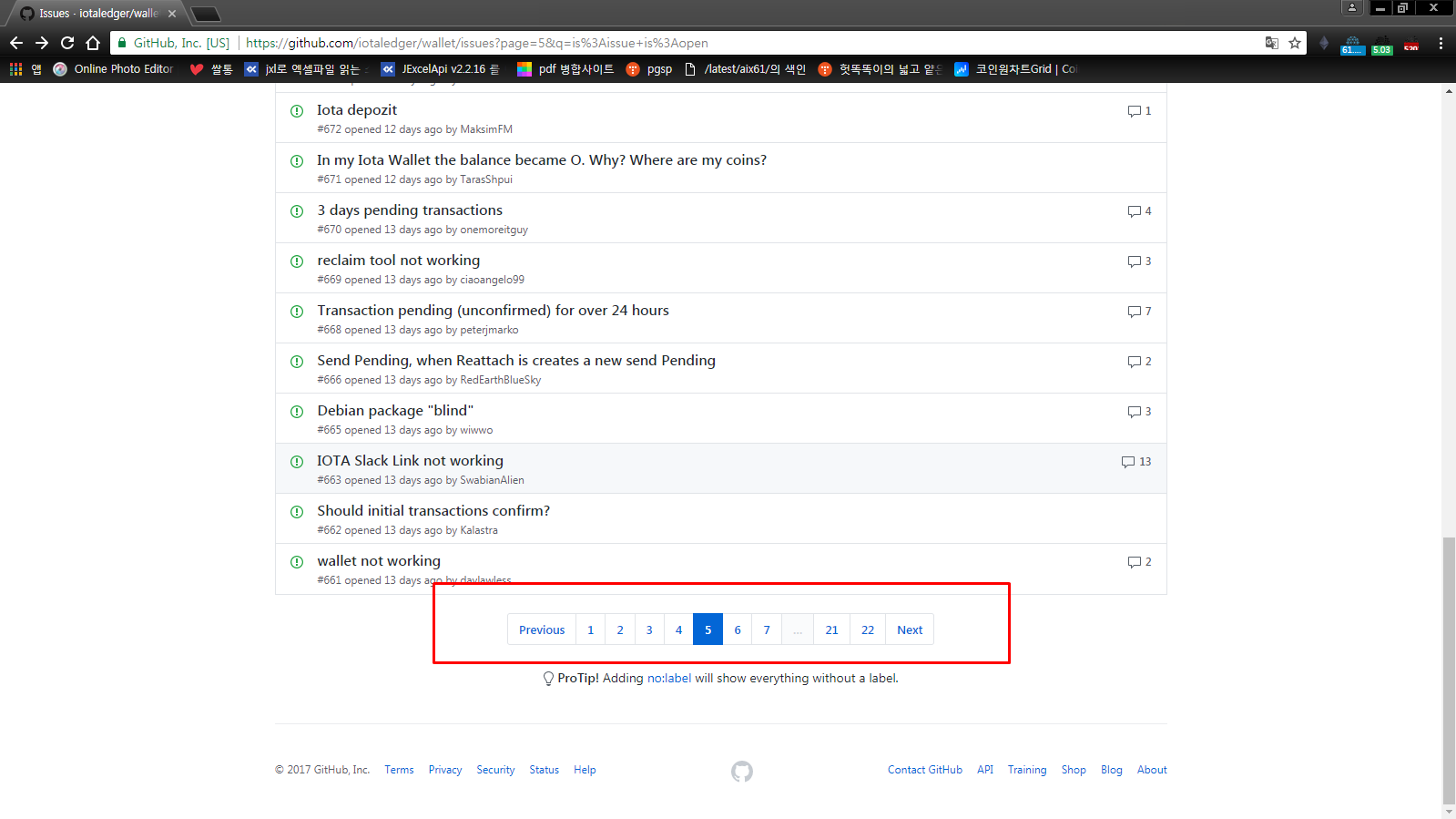
Task: Close the Issues iotaledger/wallet tab
Action: coord(172,14)
